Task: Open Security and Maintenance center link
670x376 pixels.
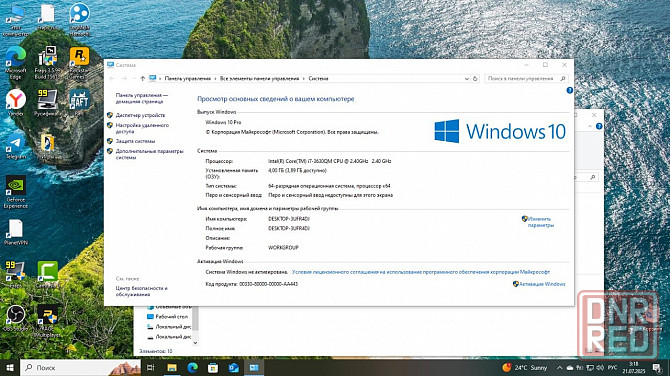Action: [141, 291]
